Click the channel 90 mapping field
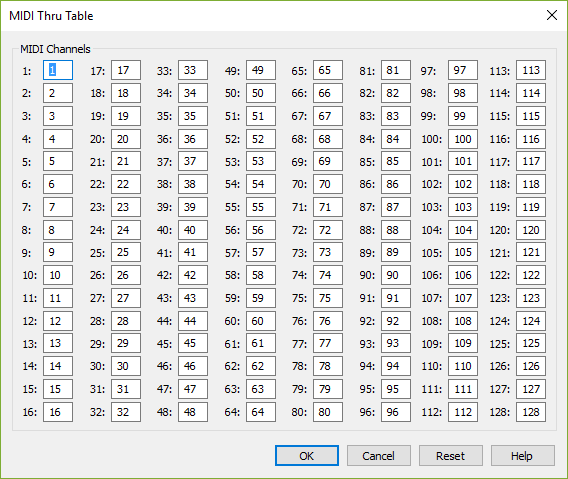 coord(396,275)
